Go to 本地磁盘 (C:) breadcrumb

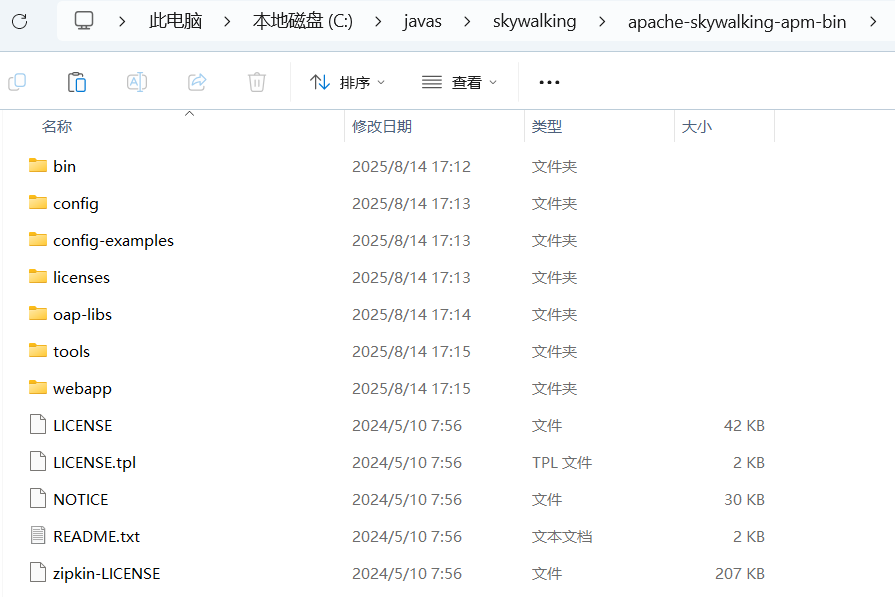click(303, 21)
